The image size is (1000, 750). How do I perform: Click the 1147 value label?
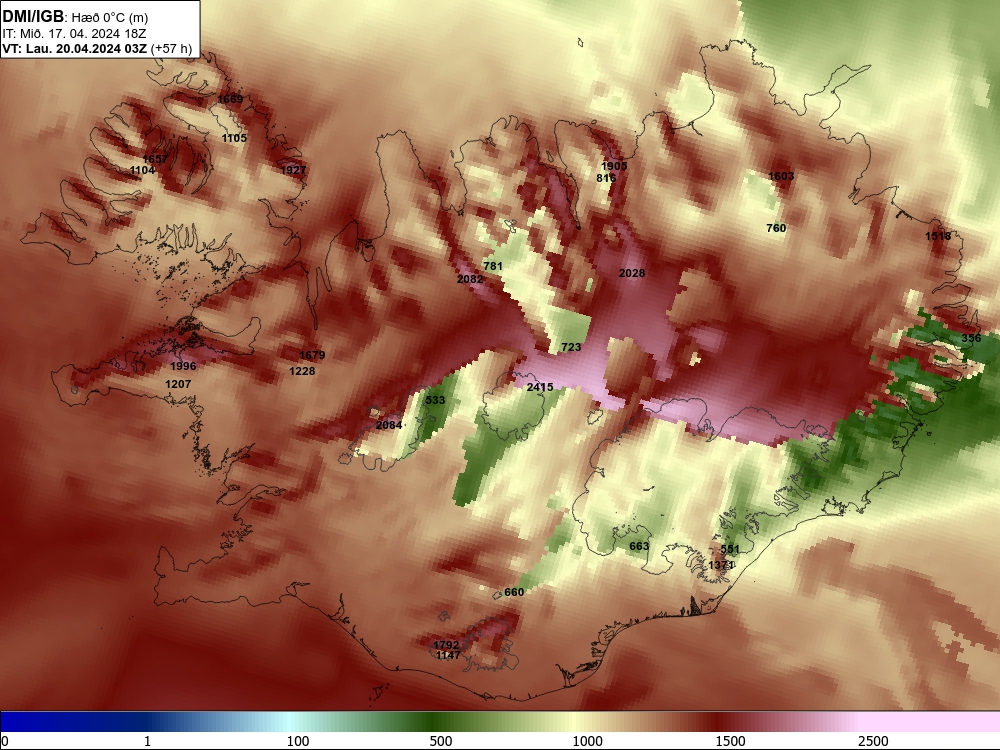pos(448,655)
